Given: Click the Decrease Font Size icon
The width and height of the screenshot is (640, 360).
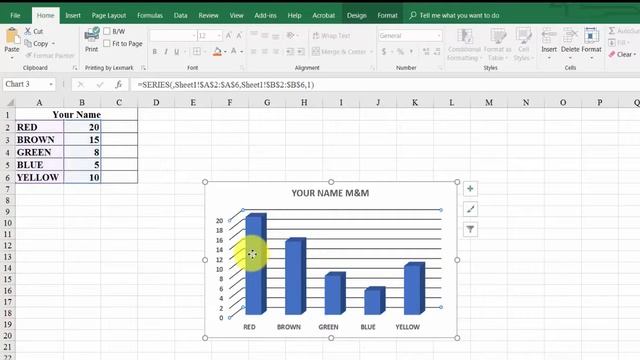Looking at the screenshot, I should coord(240,36).
